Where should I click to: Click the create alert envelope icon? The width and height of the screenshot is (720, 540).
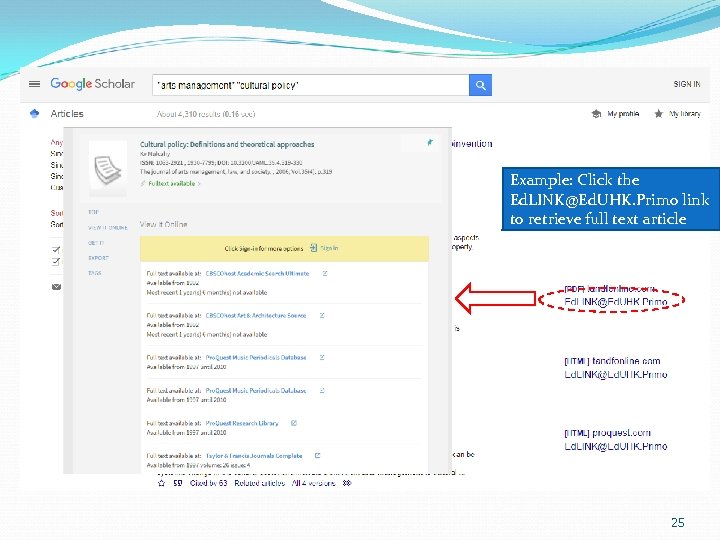(56, 287)
